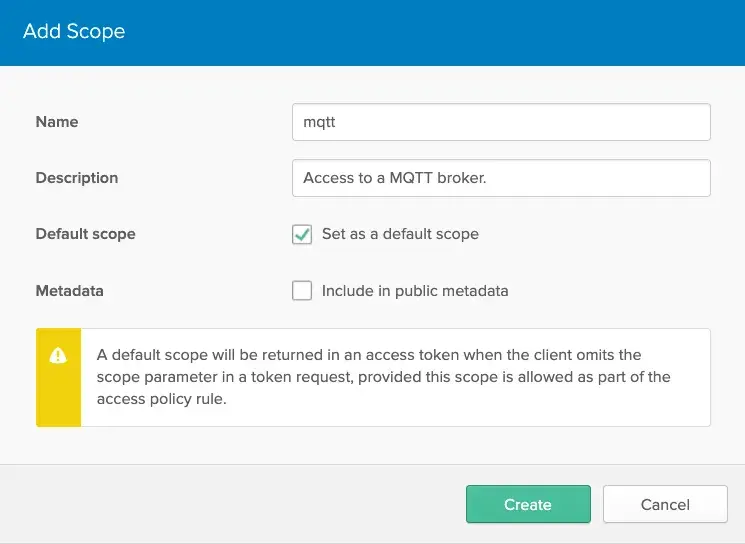Click the 'Default scope' row label
This screenshot has height=544, width=745.
(x=86, y=234)
